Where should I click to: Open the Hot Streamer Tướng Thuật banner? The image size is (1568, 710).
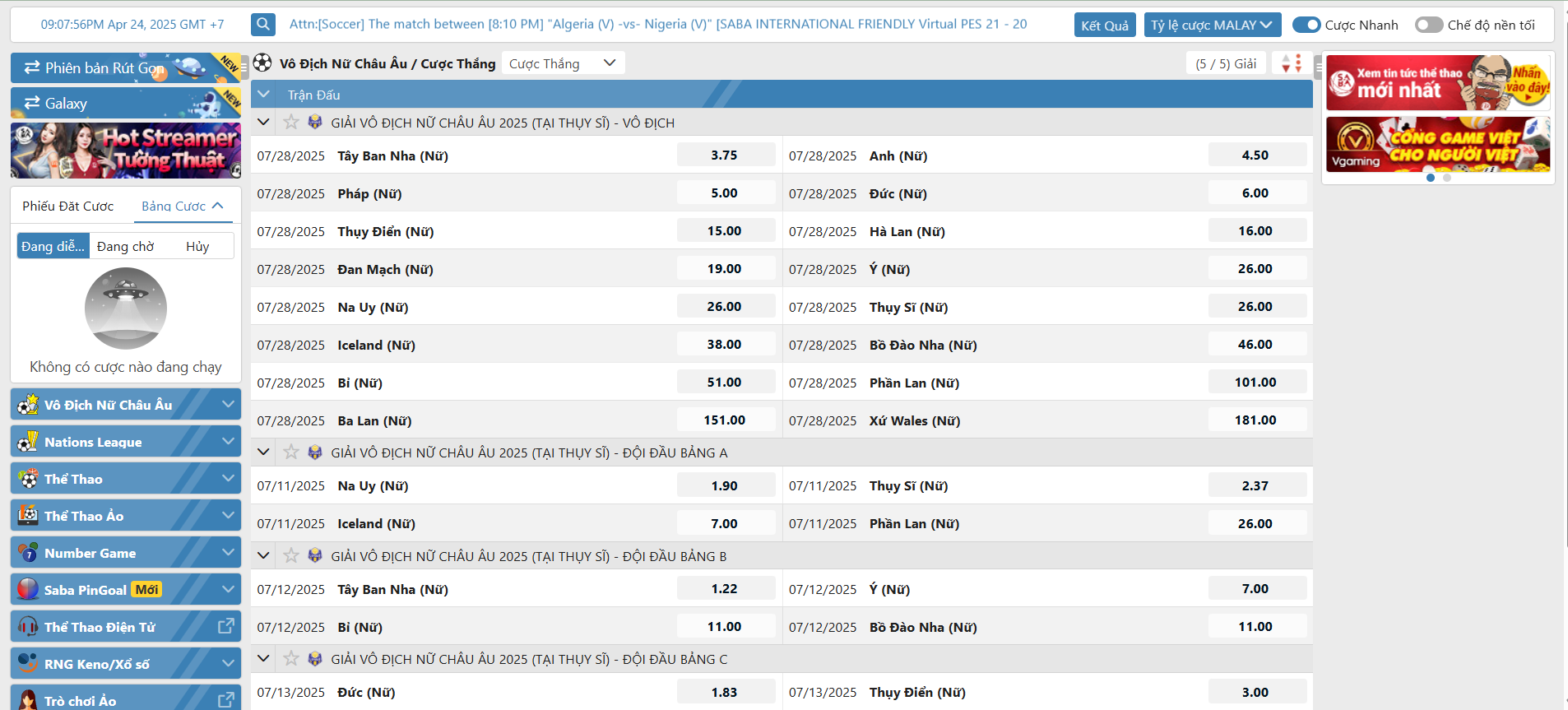[126, 151]
